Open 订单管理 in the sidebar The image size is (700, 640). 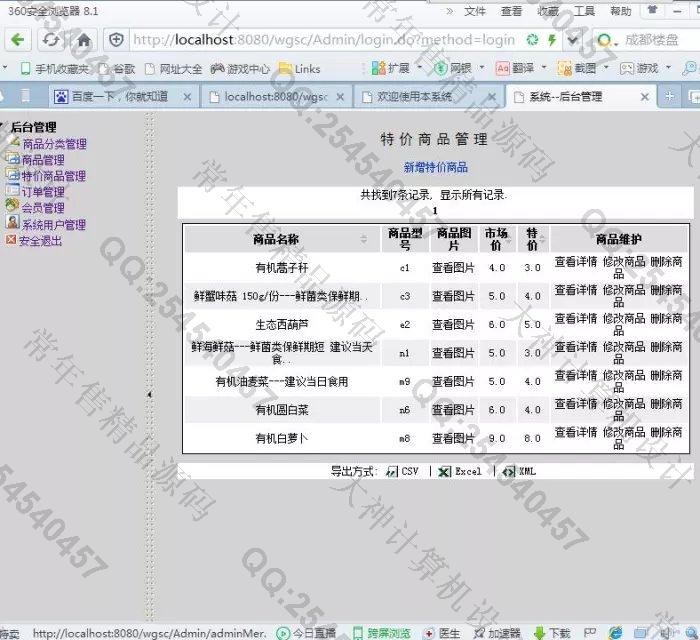[42, 192]
